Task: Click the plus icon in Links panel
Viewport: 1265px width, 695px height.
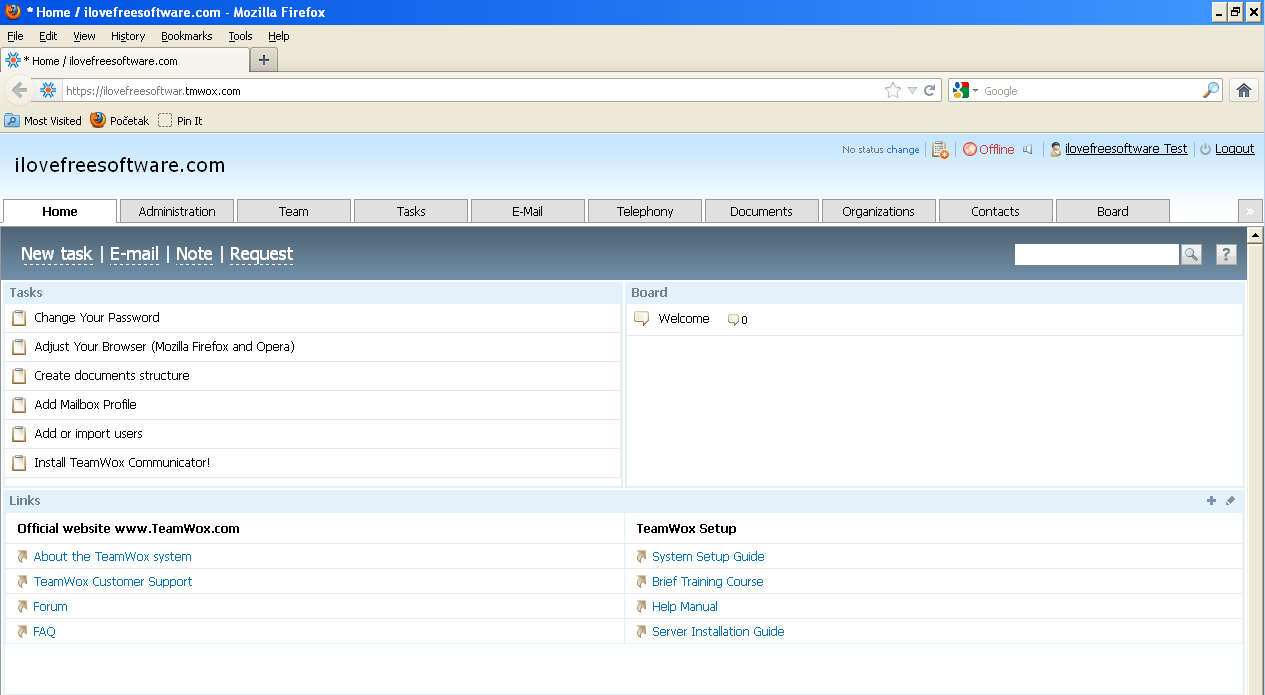Action: point(1211,501)
